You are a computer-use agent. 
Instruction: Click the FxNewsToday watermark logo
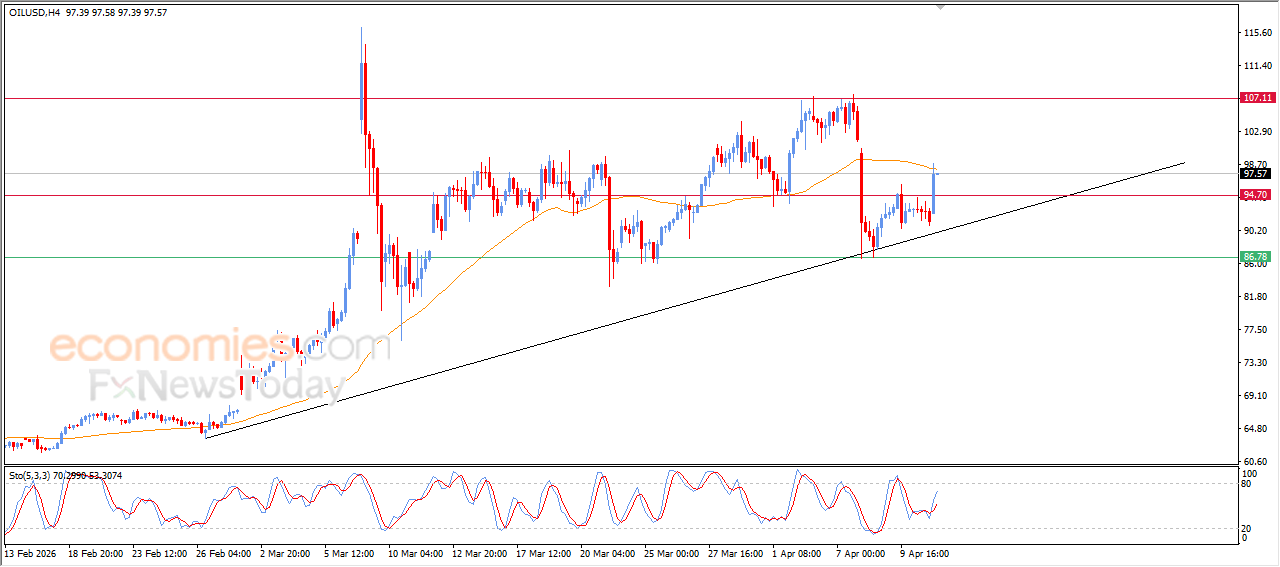215,385
